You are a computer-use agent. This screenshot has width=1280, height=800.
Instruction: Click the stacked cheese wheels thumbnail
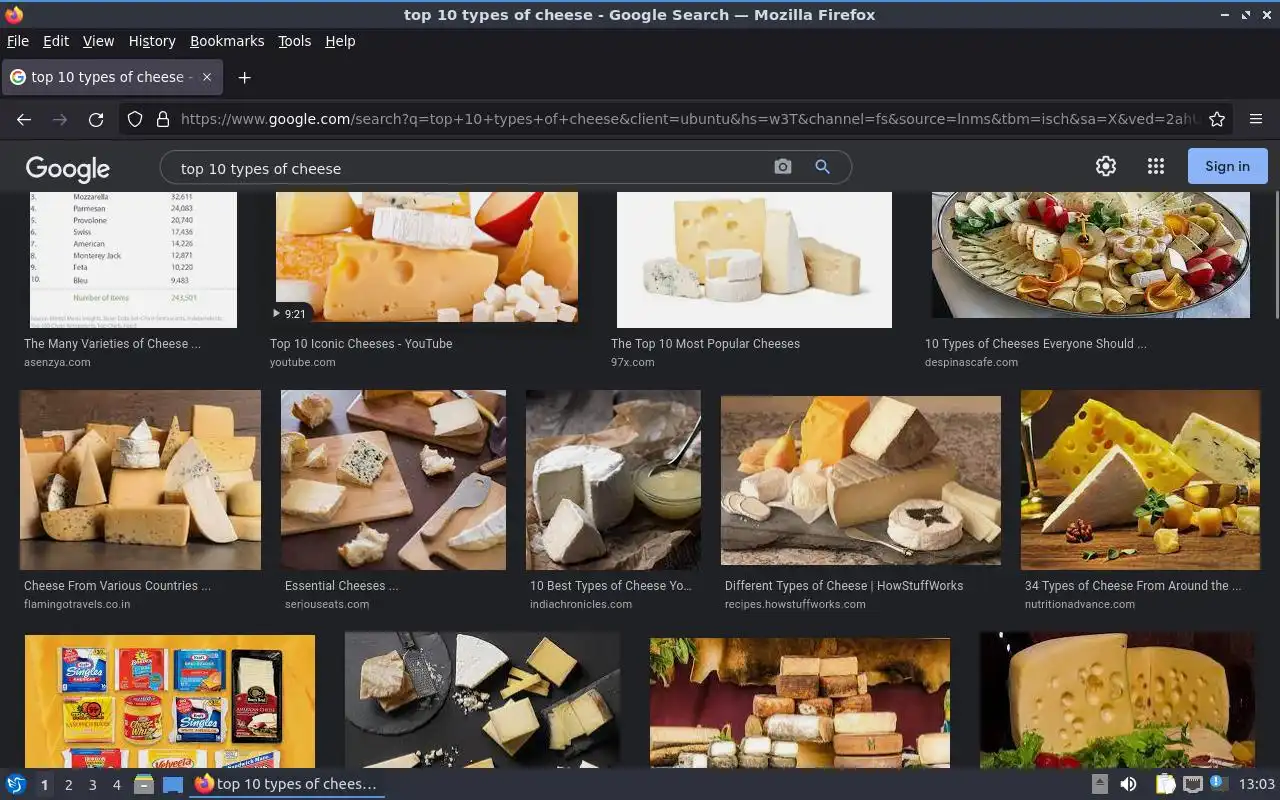[x=800, y=703]
